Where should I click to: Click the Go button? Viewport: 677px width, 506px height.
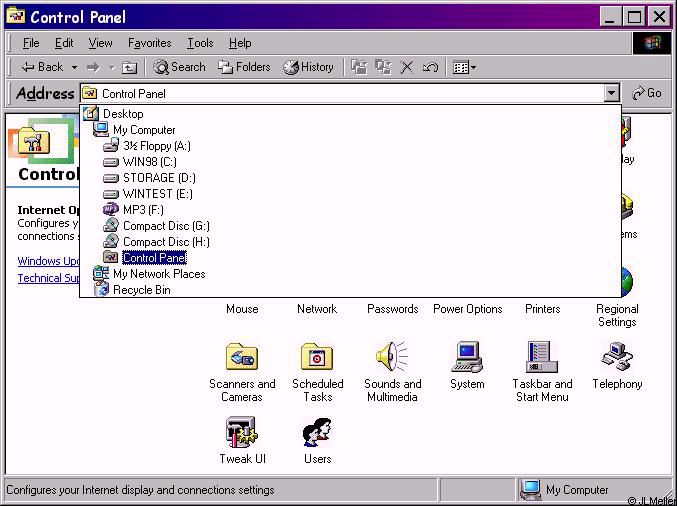[646, 93]
